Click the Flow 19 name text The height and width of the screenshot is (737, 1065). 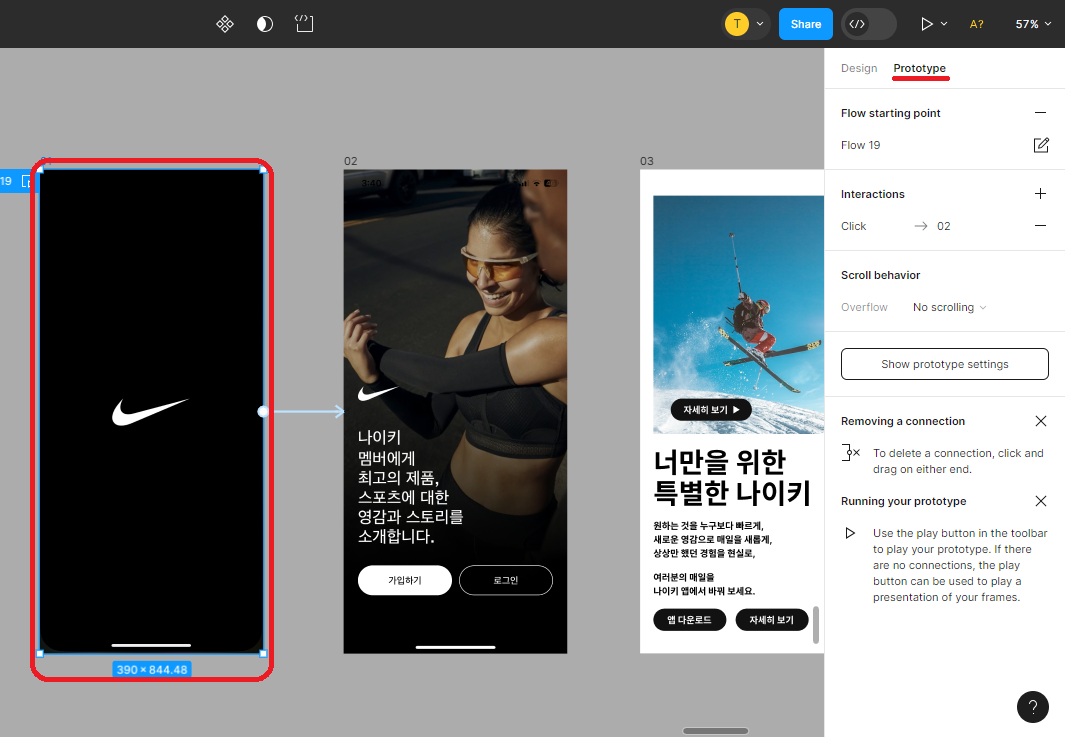click(861, 145)
